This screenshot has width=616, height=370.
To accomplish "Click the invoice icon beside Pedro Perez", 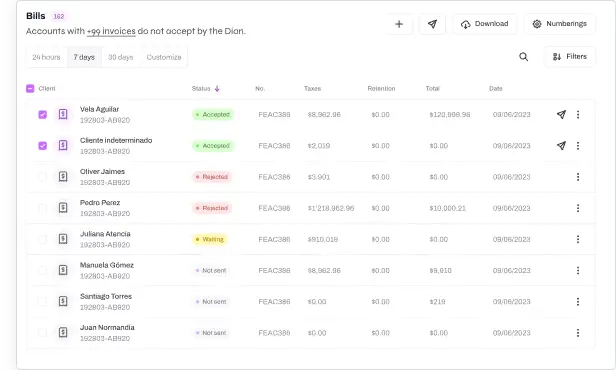I will (x=63, y=208).
